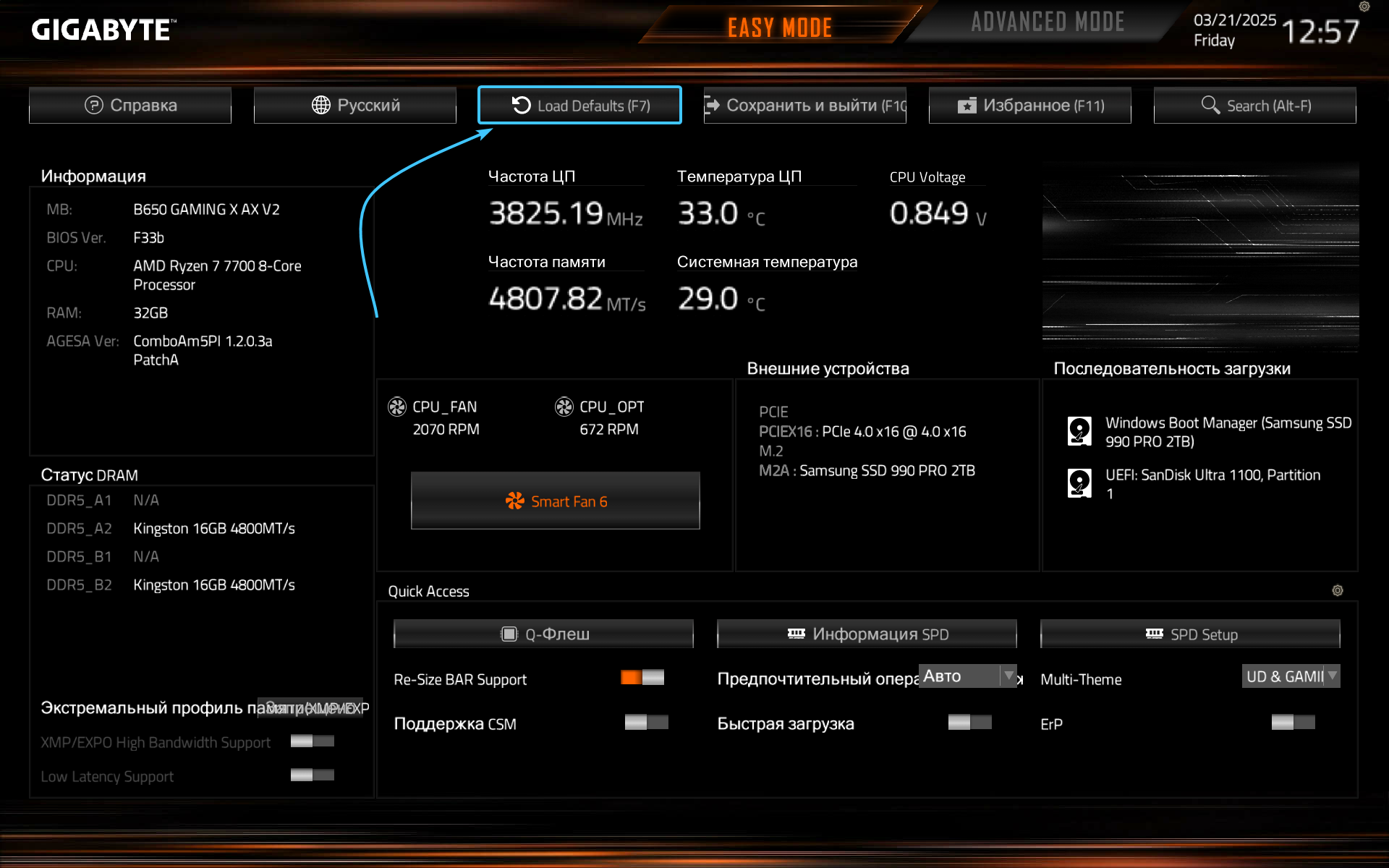Click PCIEX16 PCIe 4.0 x16 entry

862,432
